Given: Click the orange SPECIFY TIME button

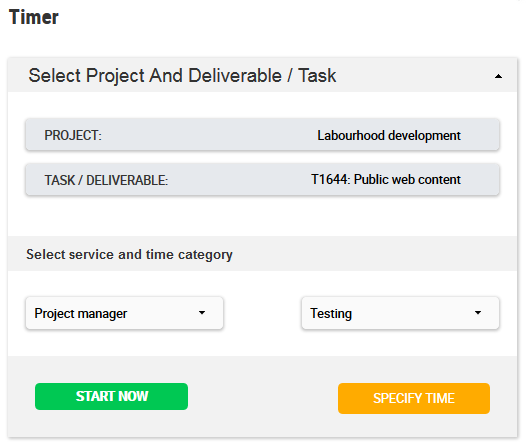Looking at the screenshot, I should click(x=414, y=398).
